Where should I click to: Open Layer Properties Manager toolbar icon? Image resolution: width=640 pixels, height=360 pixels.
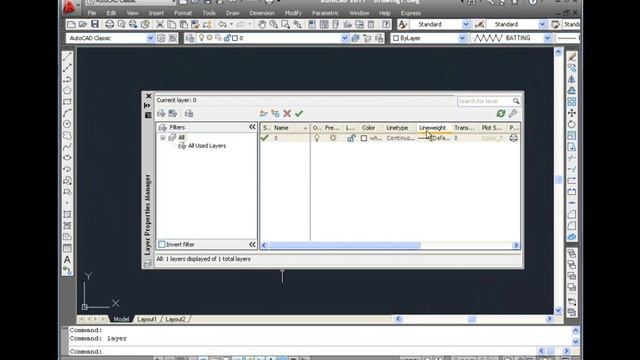pos(190,38)
